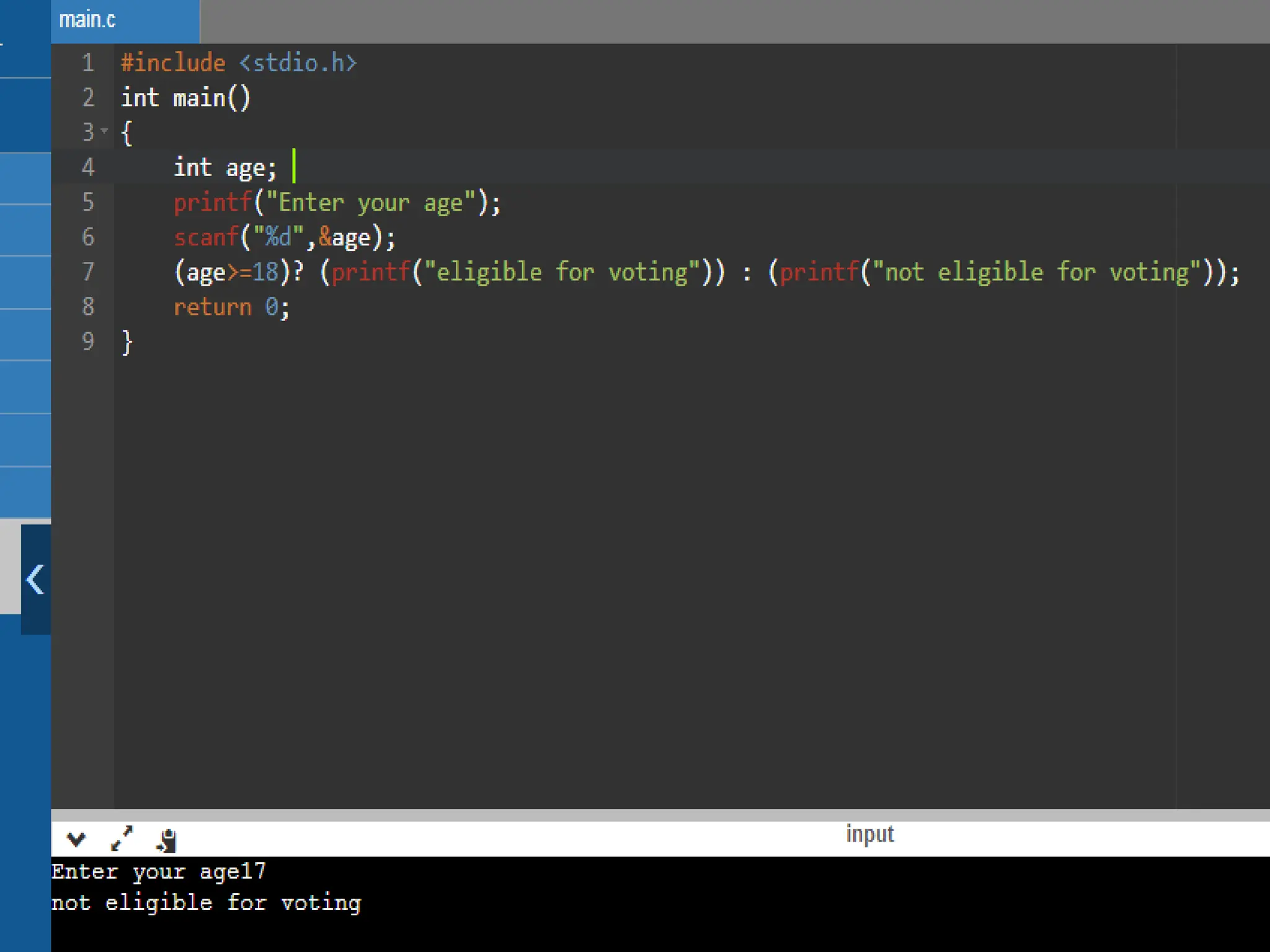The height and width of the screenshot is (952, 1270).
Task: Click line number 5 in the gutter
Action: [88, 202]
